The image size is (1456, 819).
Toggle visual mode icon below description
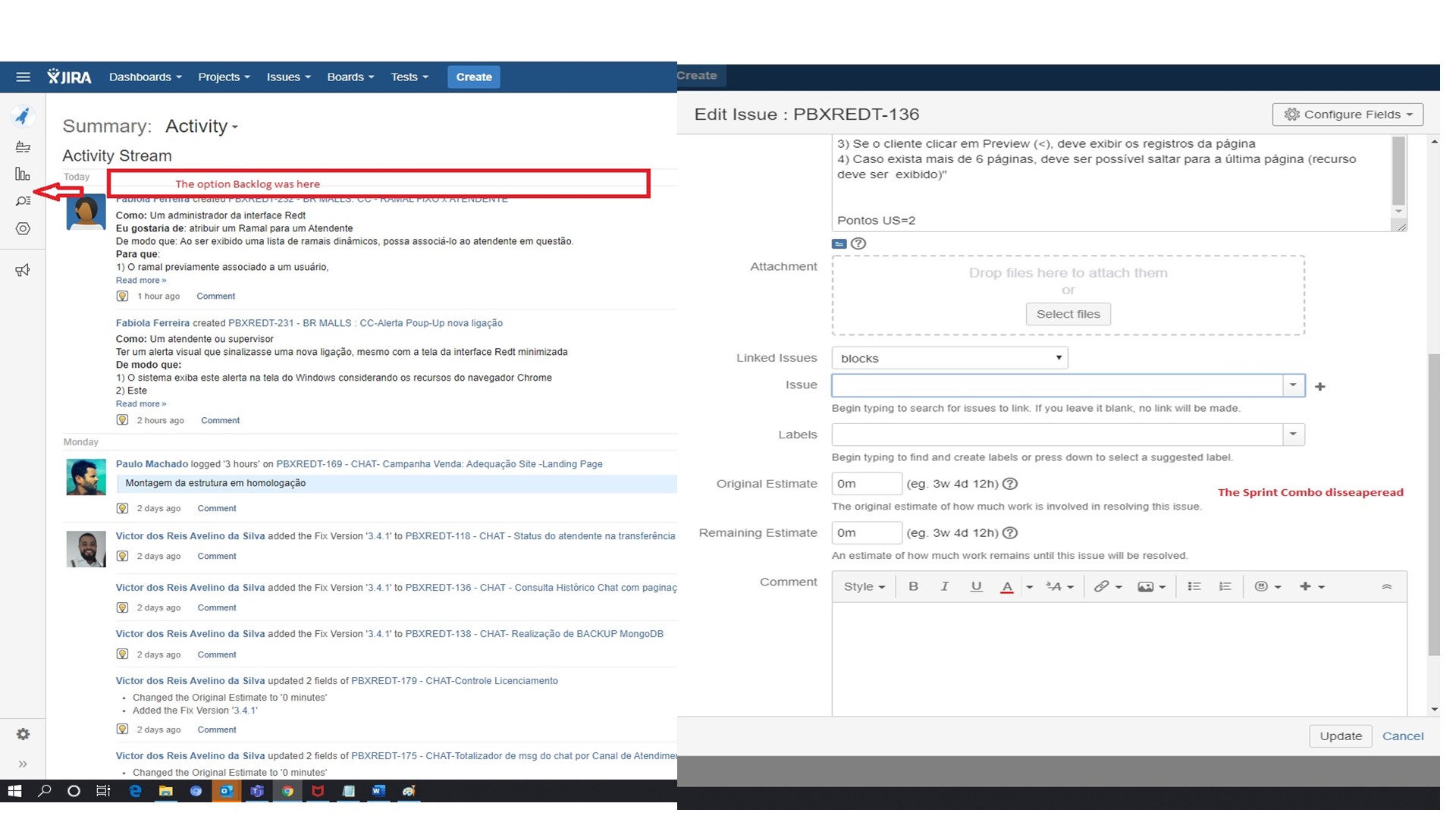(x=839, y=243)
